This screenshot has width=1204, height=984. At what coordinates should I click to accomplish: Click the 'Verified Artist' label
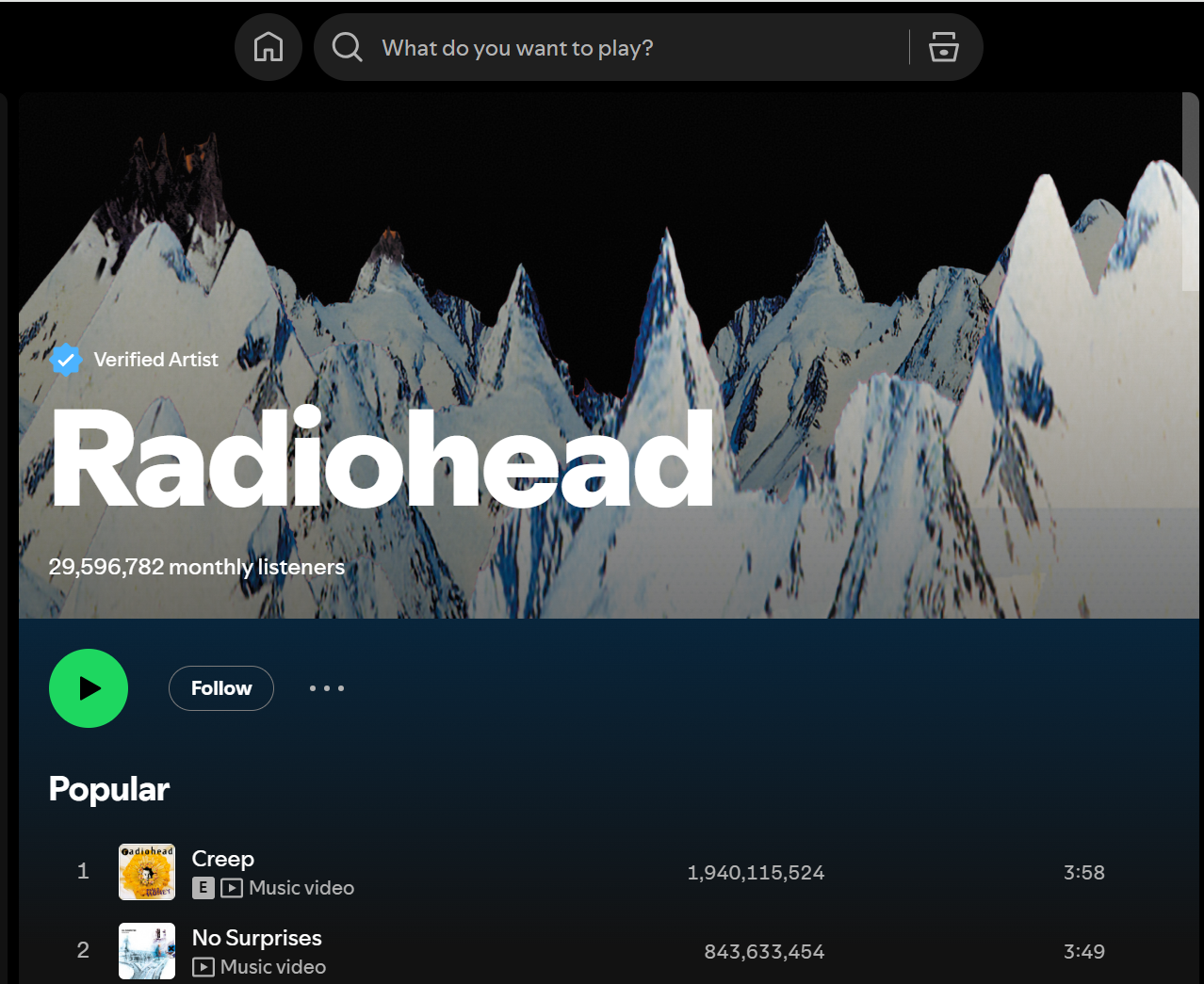pos(155,360)
